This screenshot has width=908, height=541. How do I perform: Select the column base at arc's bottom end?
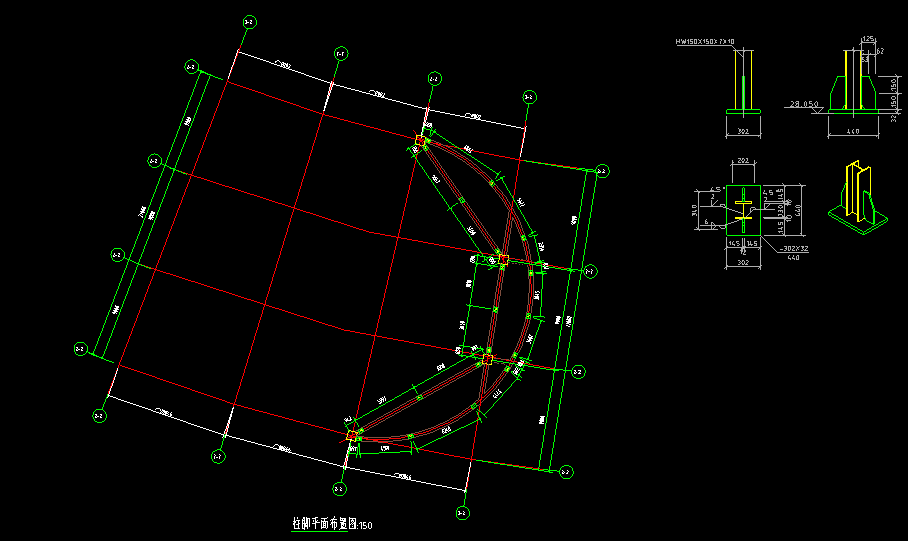[352, 435]
